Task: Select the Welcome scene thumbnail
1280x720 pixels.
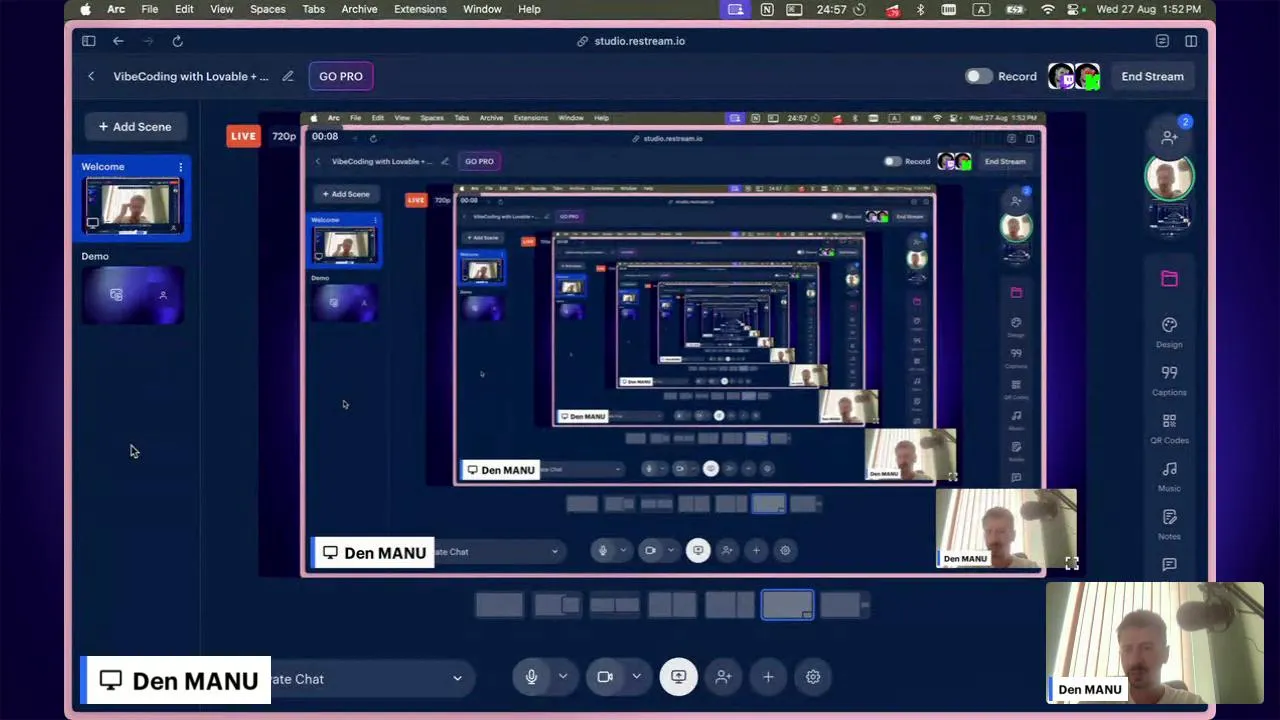Action: 133,206
